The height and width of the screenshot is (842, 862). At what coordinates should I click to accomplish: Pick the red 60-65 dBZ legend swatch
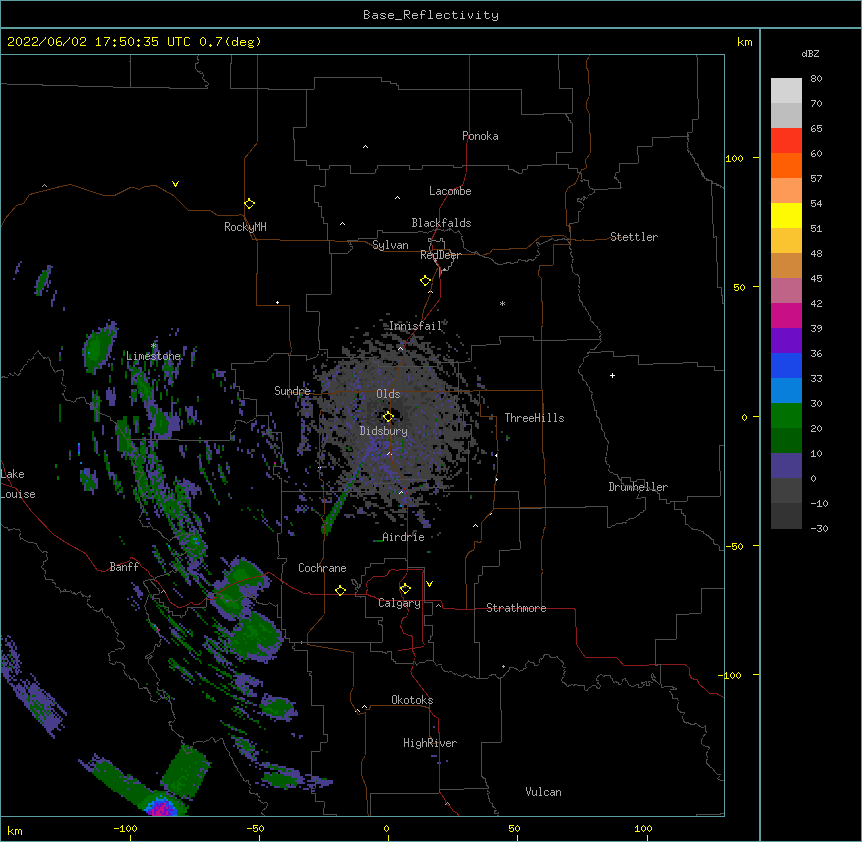(786, 141)
